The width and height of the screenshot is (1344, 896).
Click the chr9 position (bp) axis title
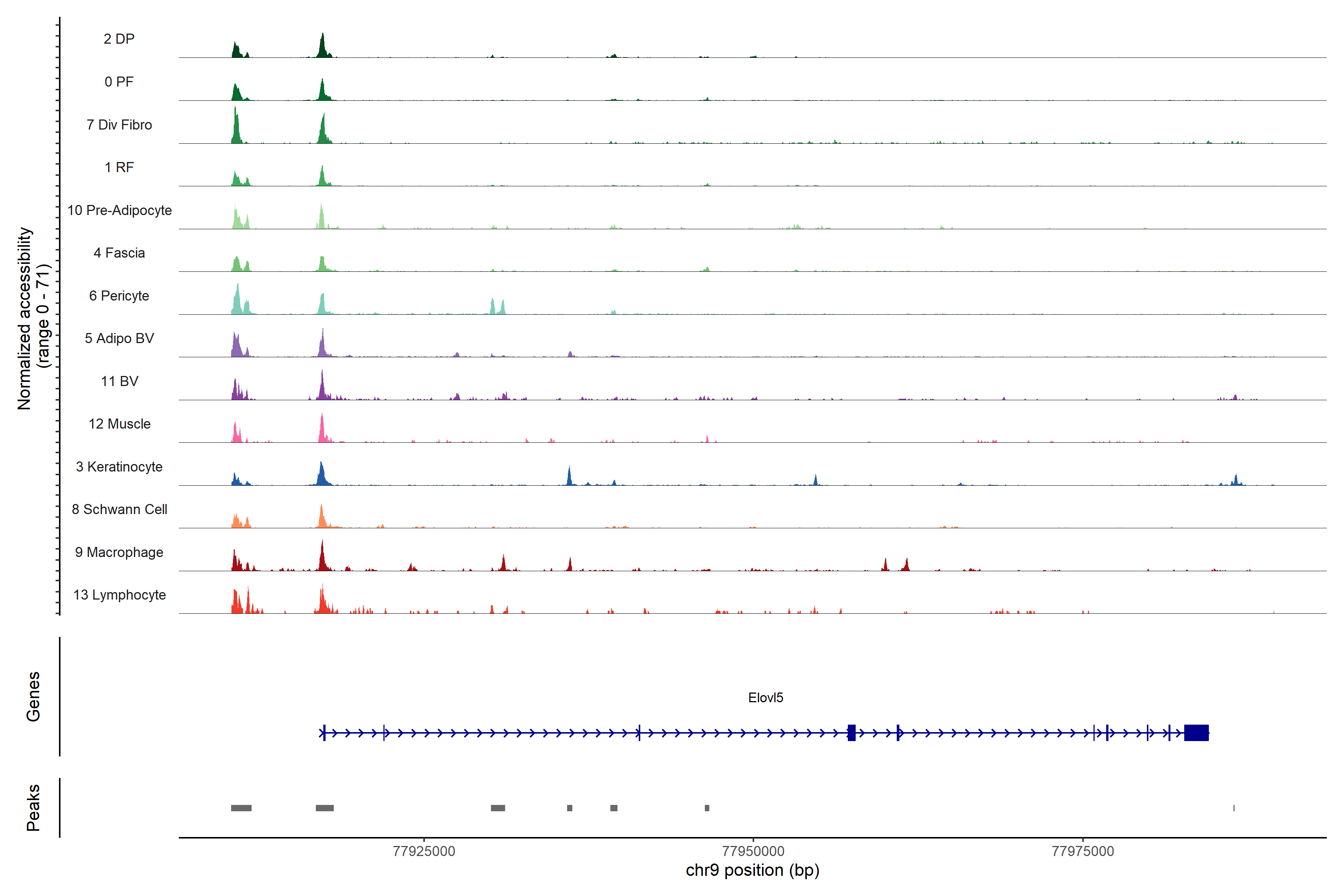pyautogui.click(x=752, y=870)
